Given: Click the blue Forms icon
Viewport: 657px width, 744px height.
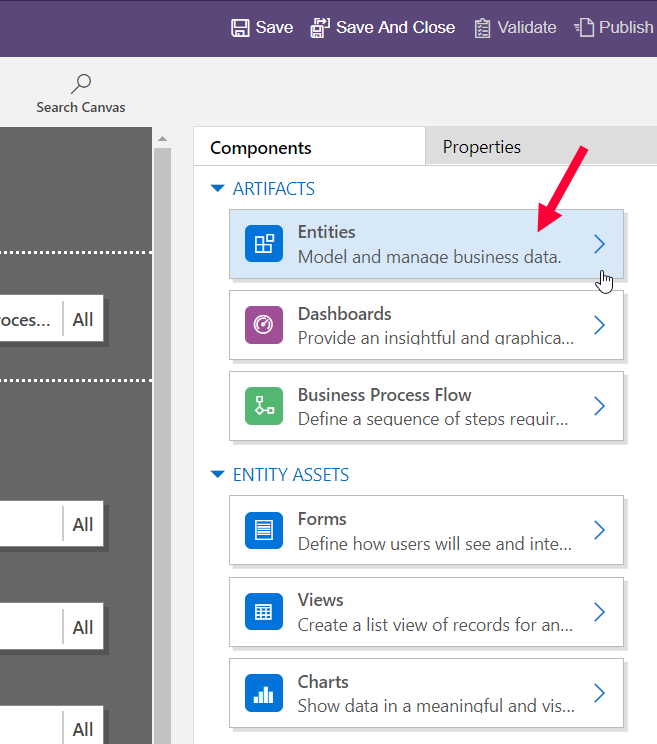Looking at the screenshot, I should click(264, 530).
